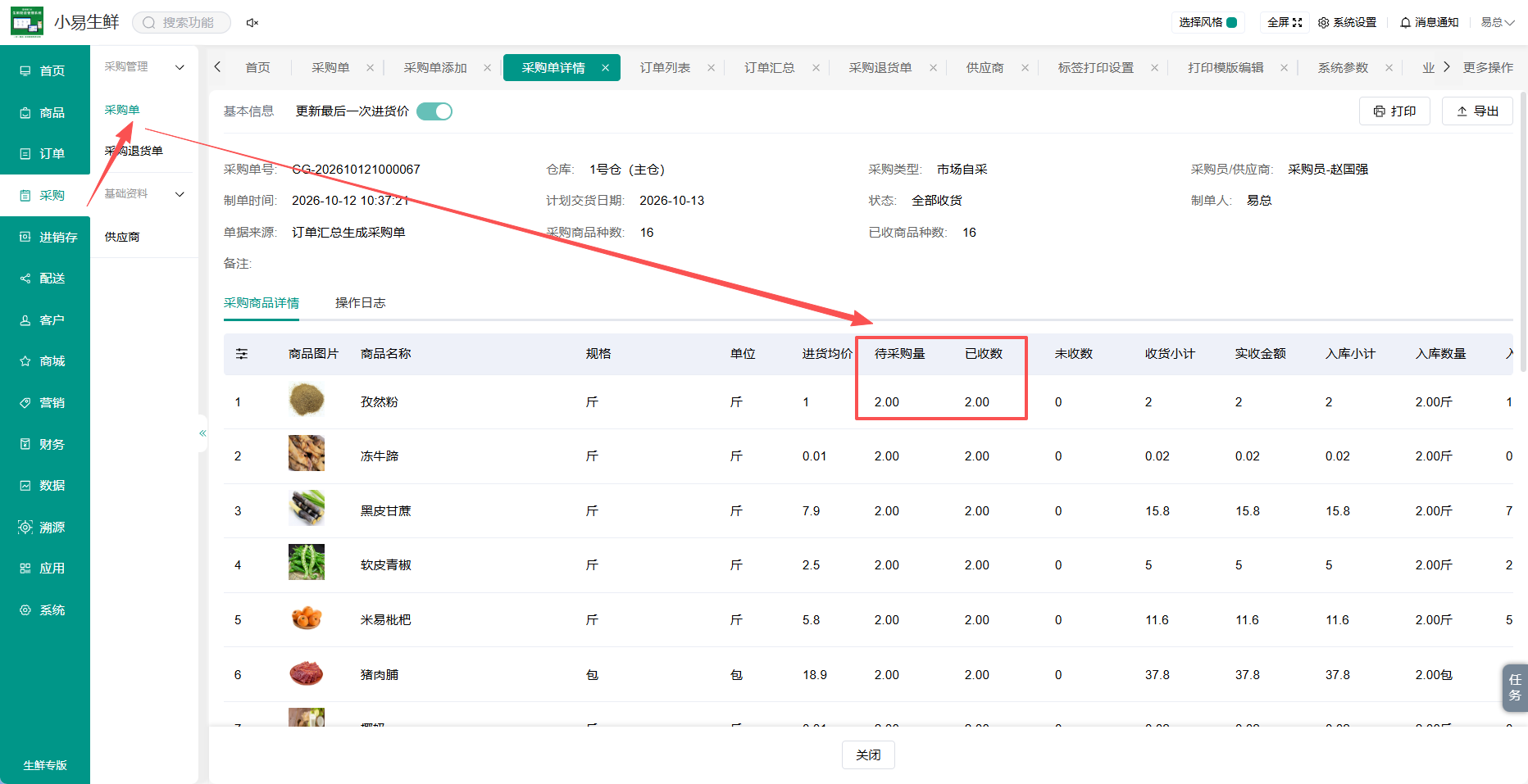Click the 进销存 sidebar icon
Image resolution: width=1528 pixels, height=784 pixels.
(25, 237)
